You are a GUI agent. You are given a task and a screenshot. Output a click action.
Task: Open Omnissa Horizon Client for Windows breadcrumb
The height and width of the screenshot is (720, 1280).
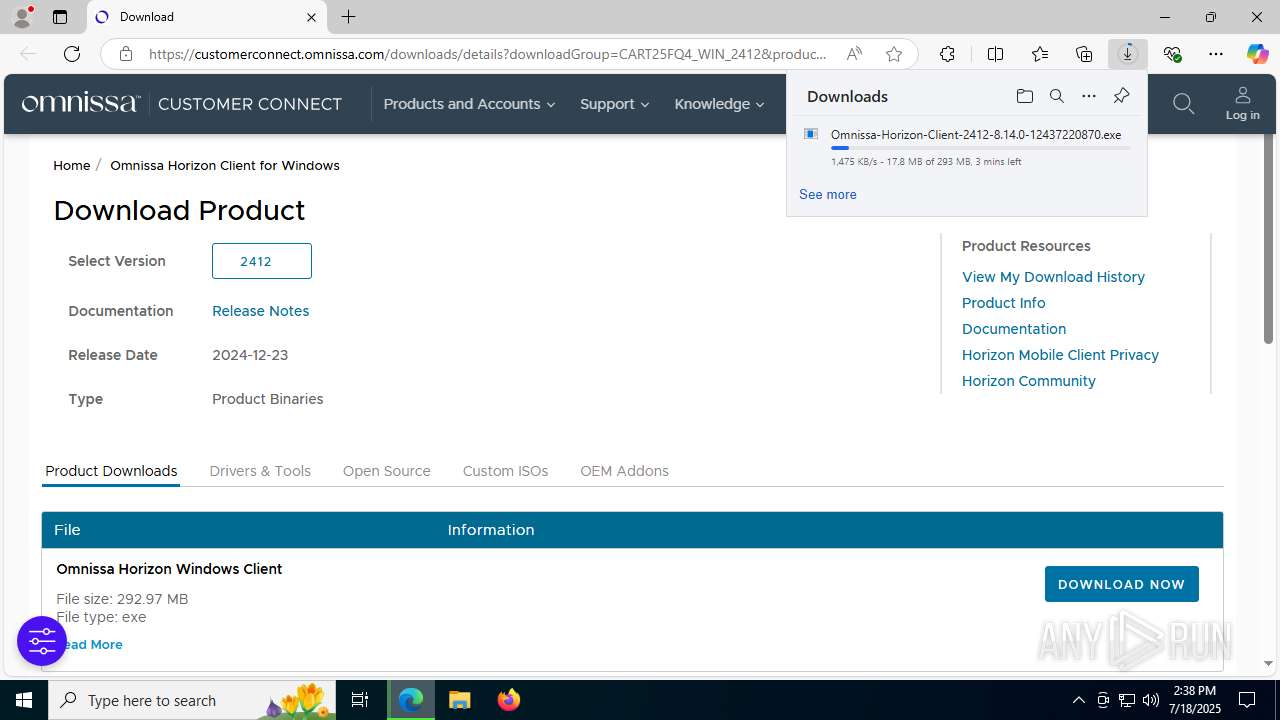coord(225,165)
